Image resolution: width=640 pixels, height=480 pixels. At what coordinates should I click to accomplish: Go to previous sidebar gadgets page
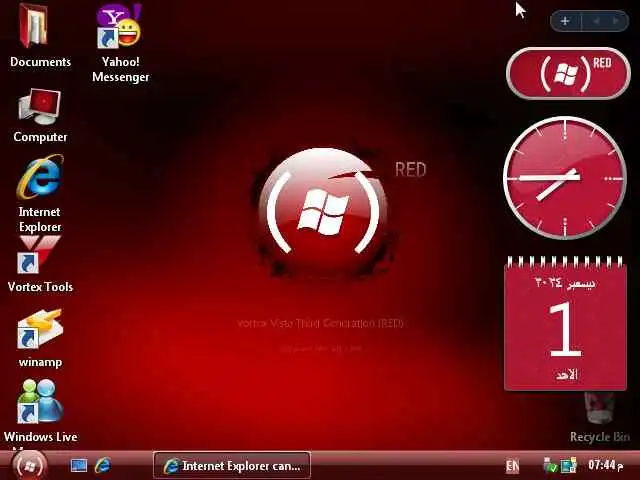click(596, 21)
